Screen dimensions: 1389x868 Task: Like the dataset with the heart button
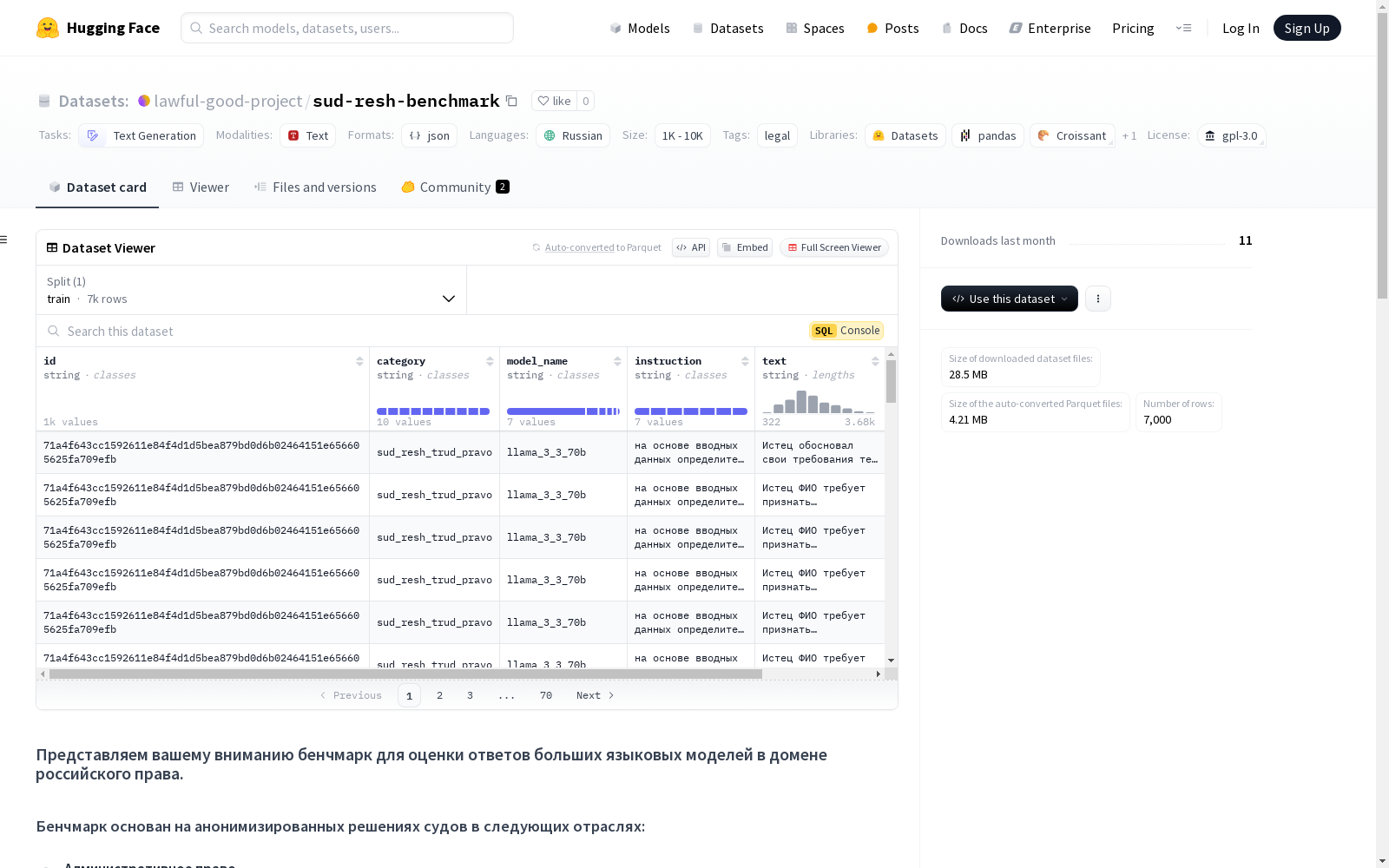click(554, 101)
